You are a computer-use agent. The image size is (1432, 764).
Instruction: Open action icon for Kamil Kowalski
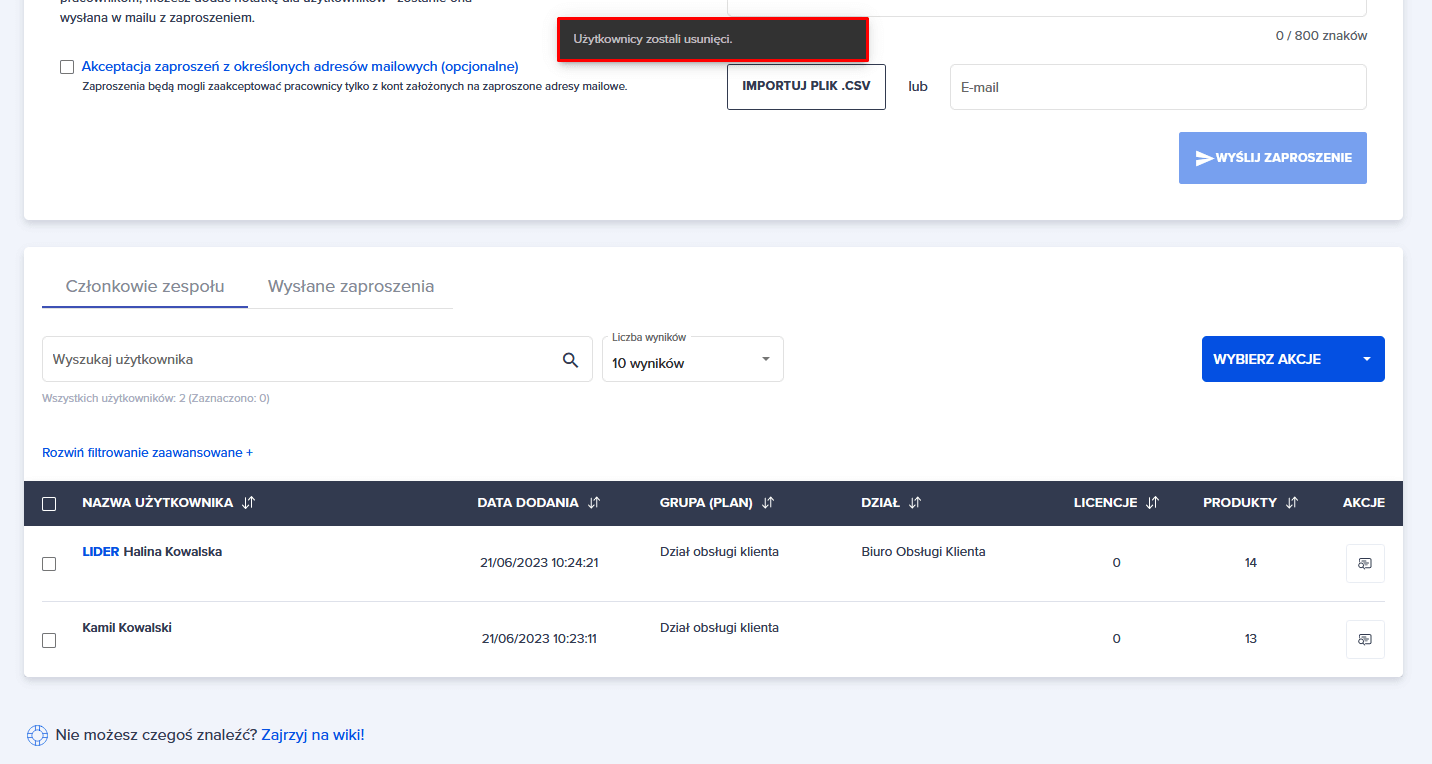click(1365, 639)
